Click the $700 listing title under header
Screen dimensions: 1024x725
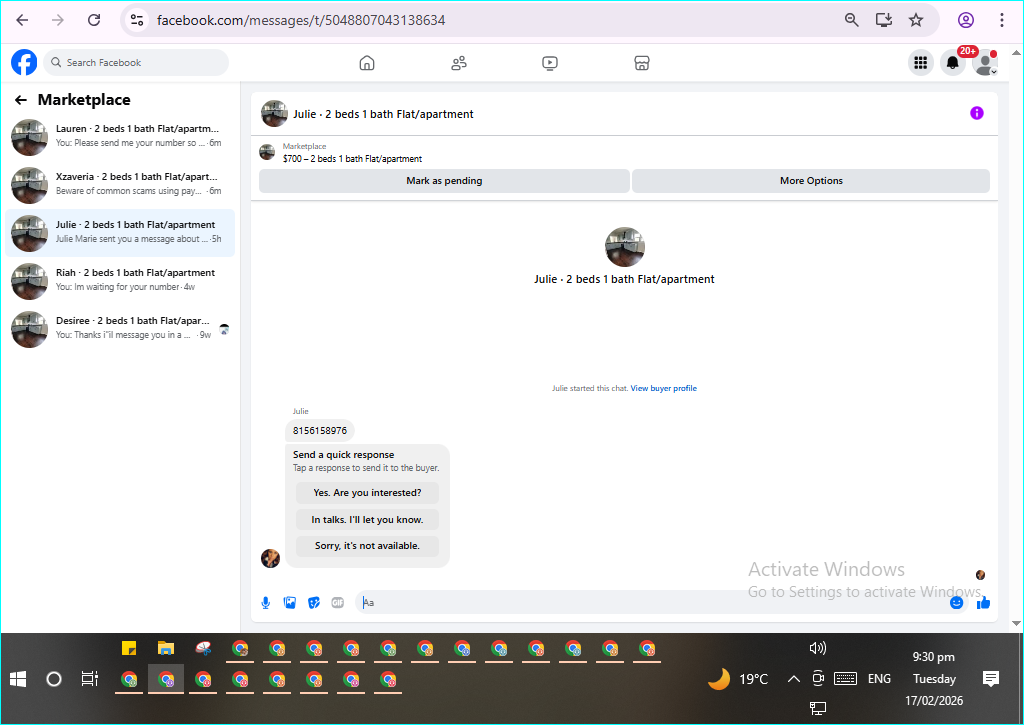coord(352,159)
